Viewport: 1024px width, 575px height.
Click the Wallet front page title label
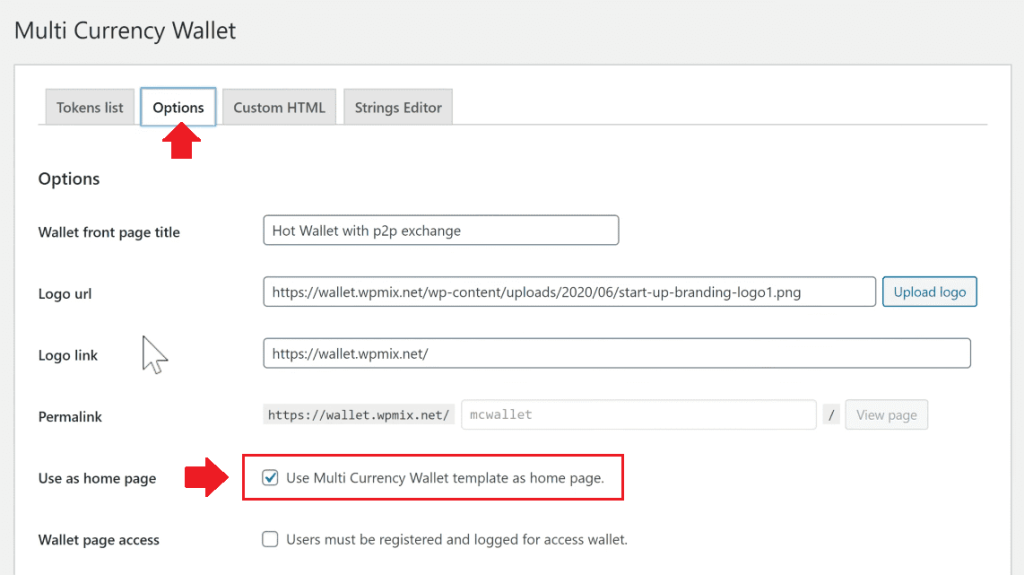pos(109,232)
